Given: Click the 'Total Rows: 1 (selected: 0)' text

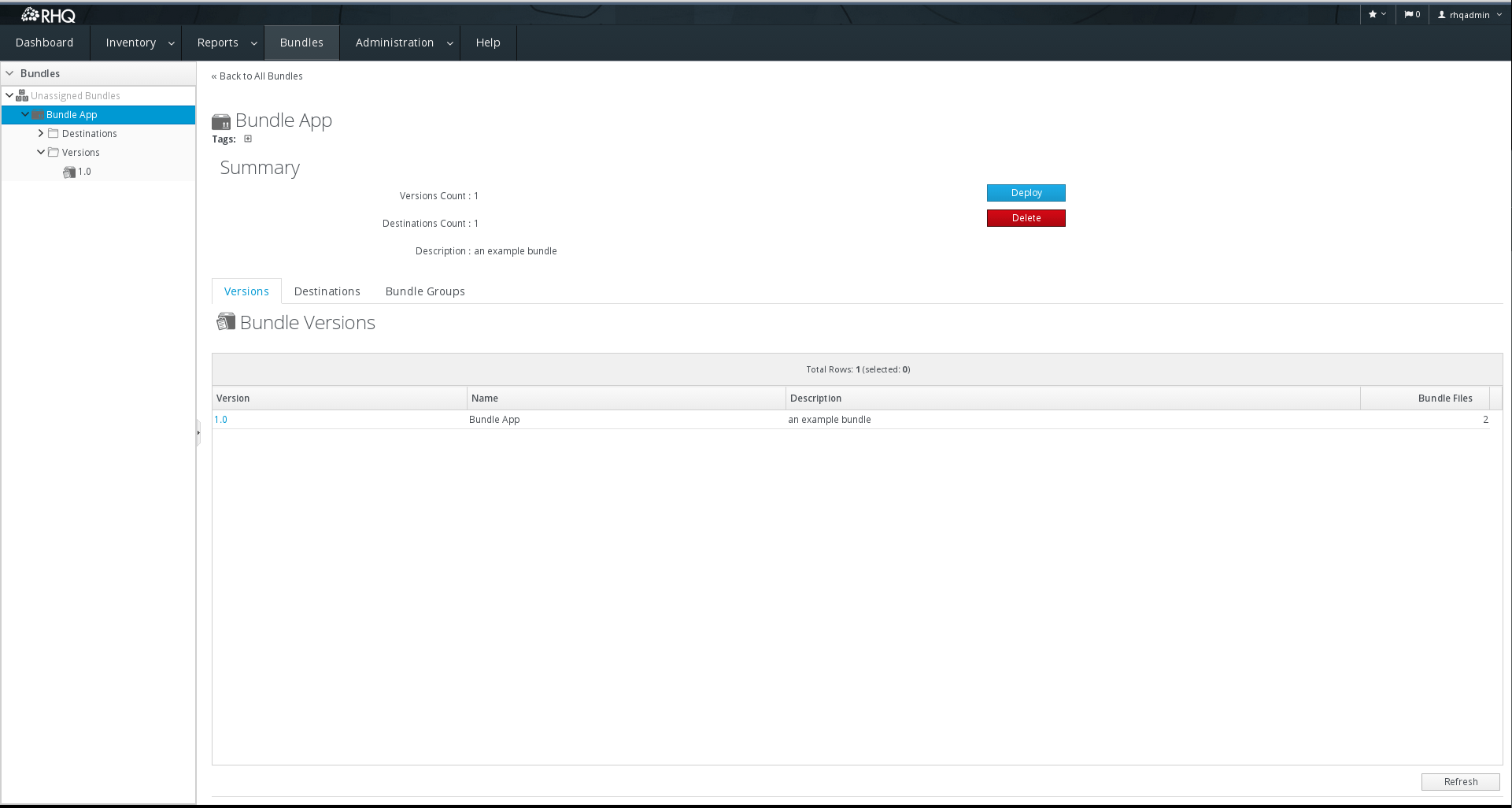Looking at the screenshot, I should pos(858,369).
